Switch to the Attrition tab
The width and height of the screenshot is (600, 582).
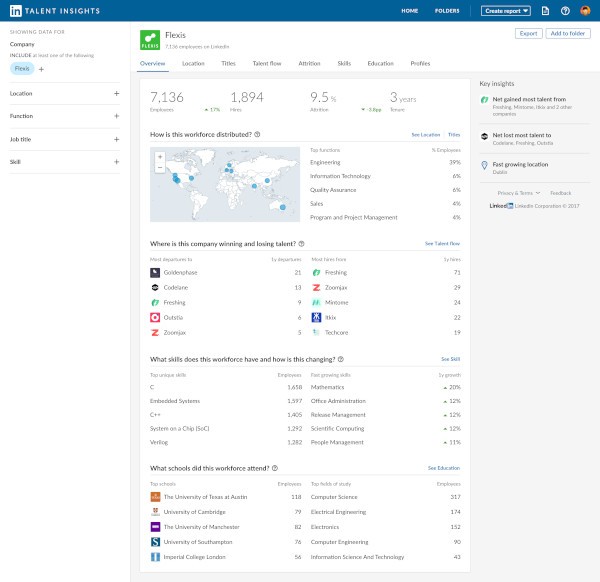click(309, 64)
